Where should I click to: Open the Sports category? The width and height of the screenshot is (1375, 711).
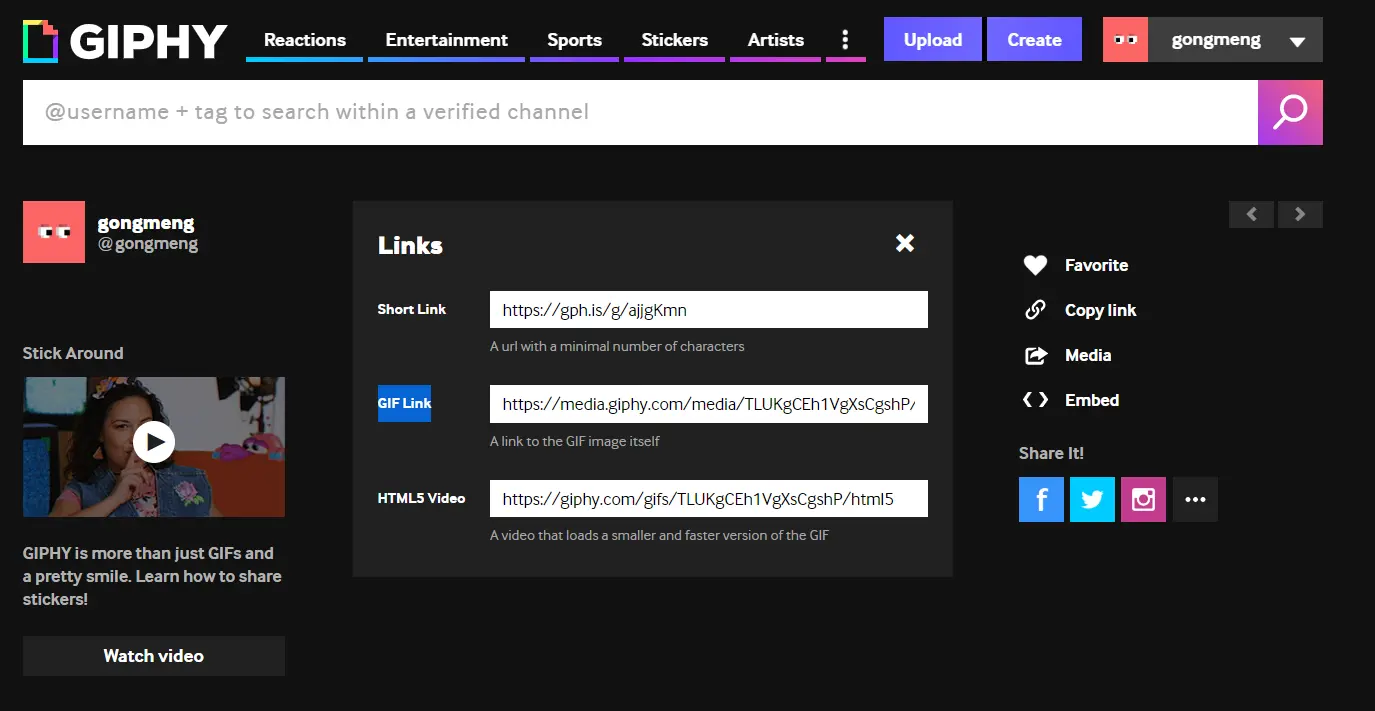click(x=574, y=40)
